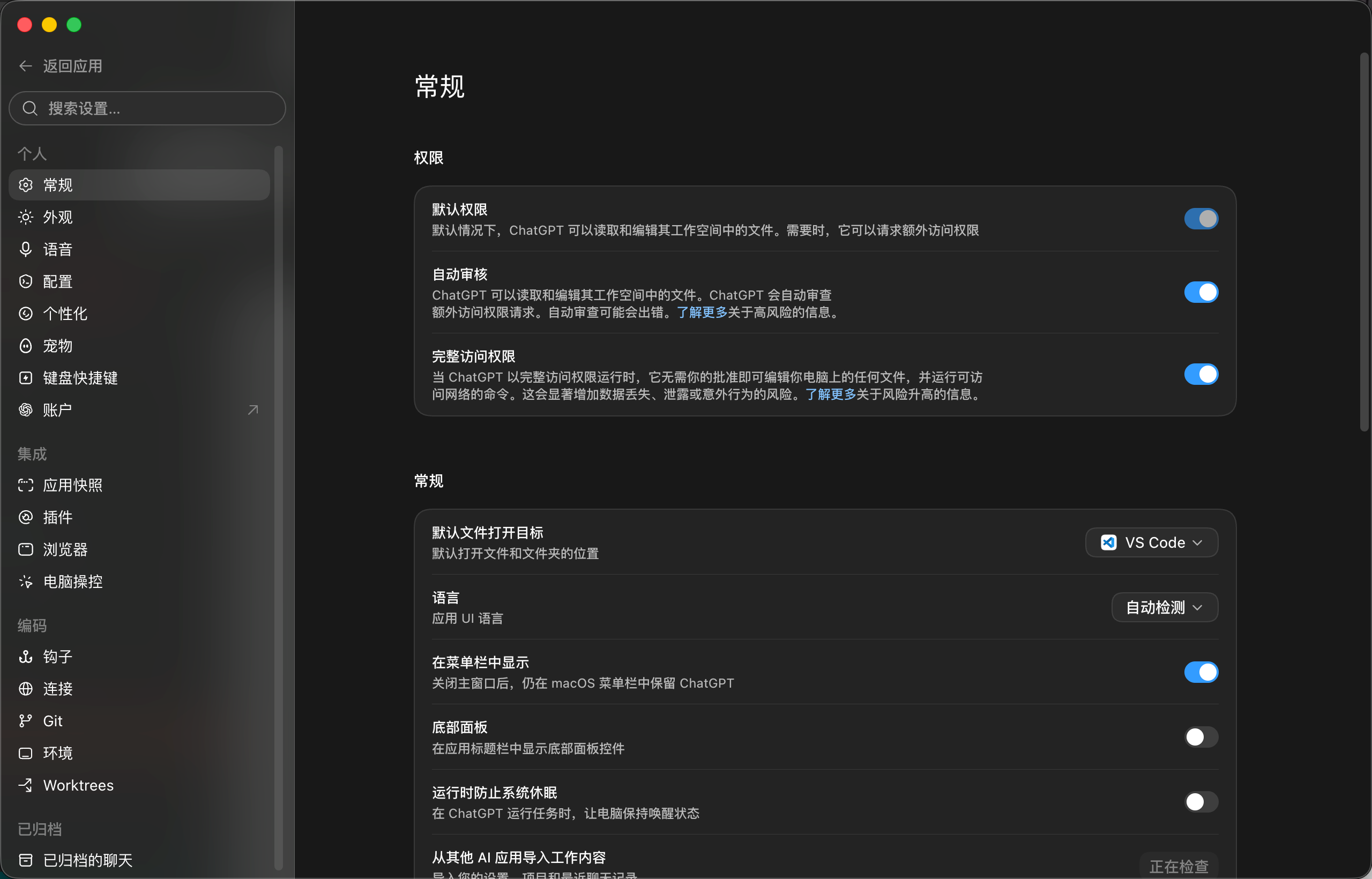
Task: Click the main content vertical scrollbar
Action: pyautogui.click(x=1364, y=242)
